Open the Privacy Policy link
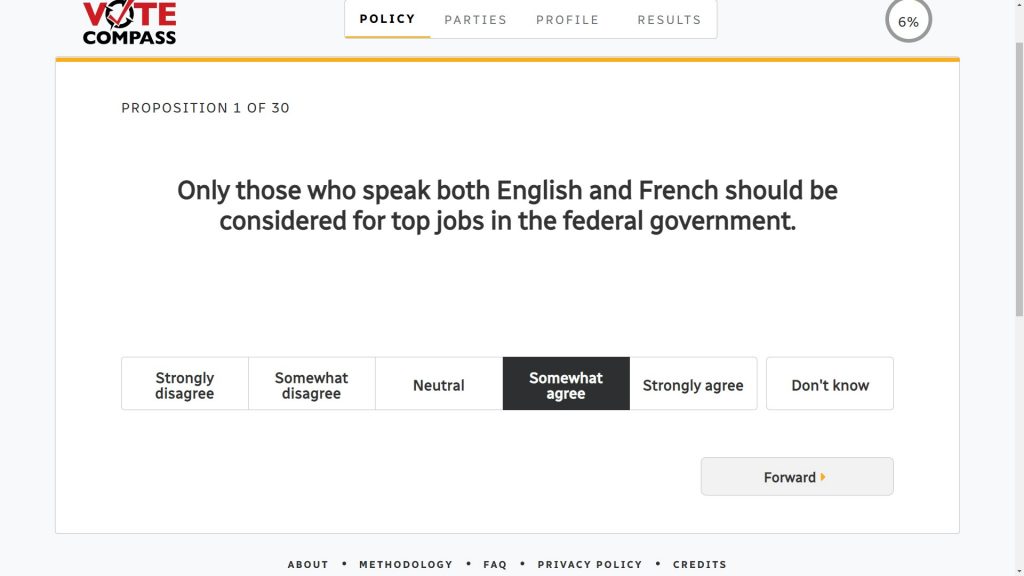 [590, 564]
